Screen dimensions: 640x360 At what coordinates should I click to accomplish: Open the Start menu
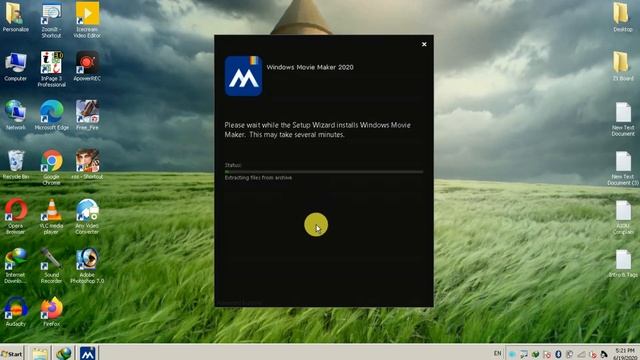(x=12, y=354)
